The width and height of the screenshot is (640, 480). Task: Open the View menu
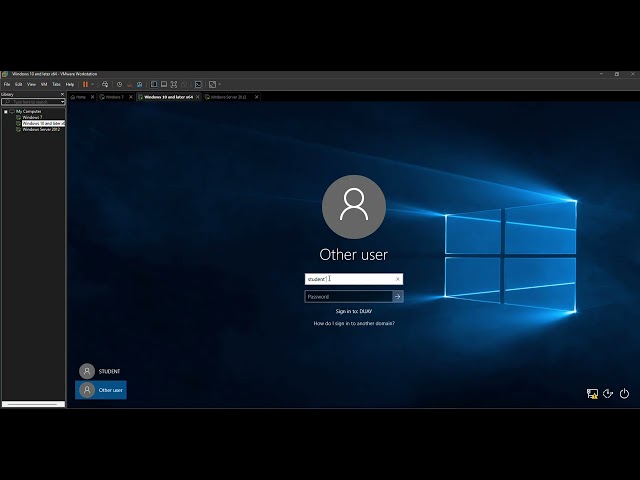point(31,84)
